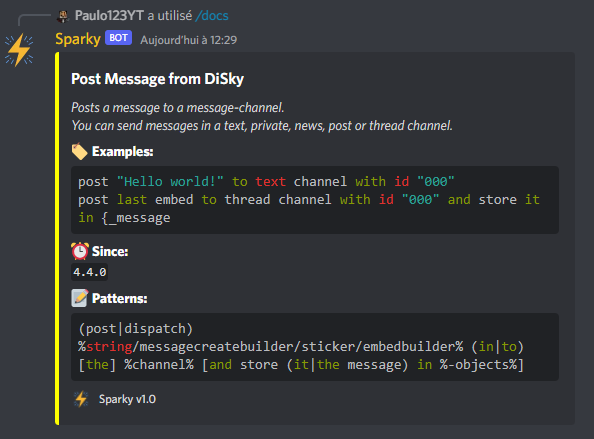594x439 pixels.
Task: Click the alarm clock emoji beside Since
Action: click(x=80, y=252)
